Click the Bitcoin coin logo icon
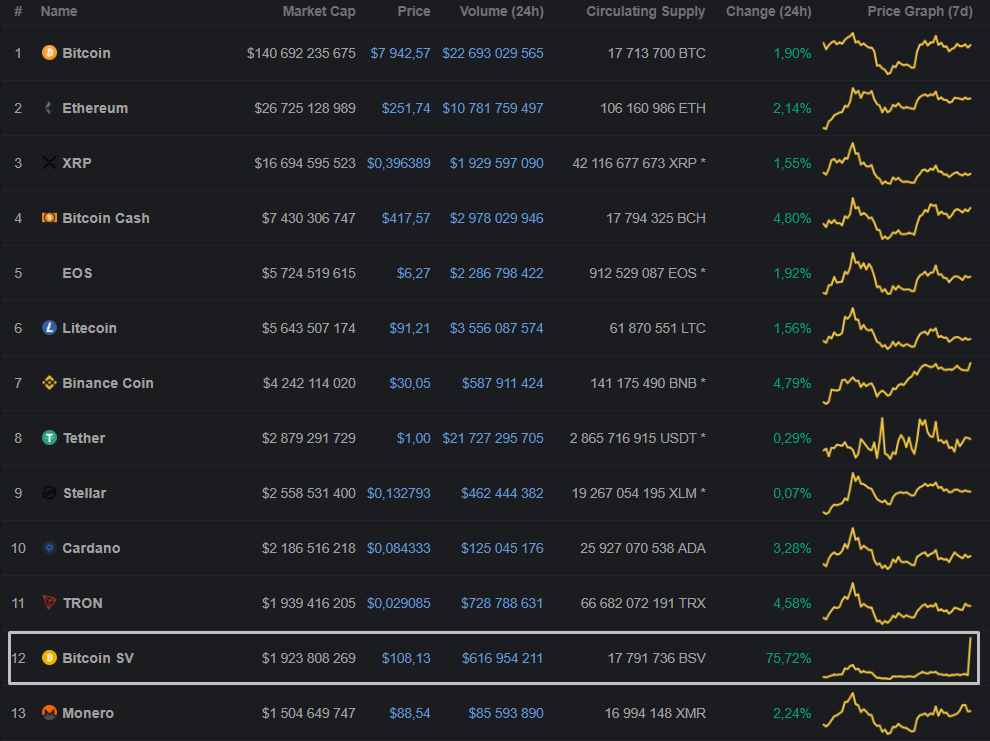990x741 pixels. click(x=49, y=53)
